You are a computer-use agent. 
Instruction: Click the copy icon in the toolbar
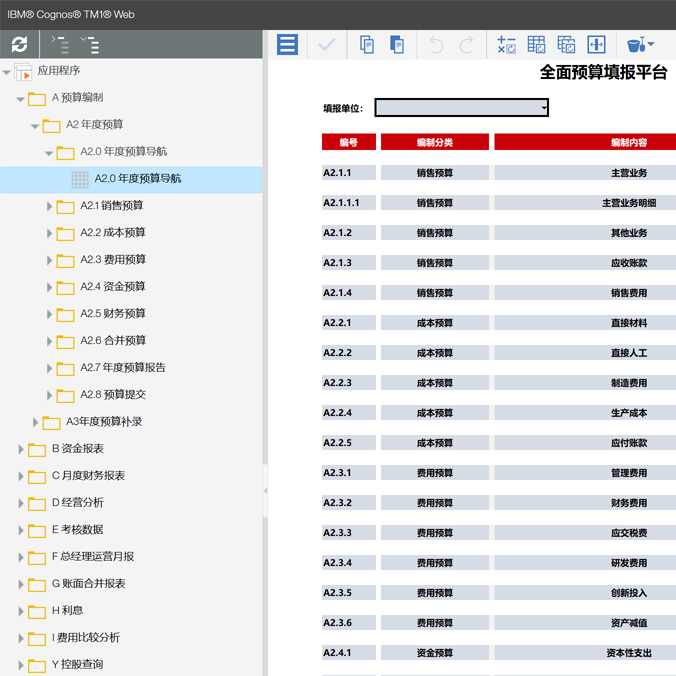tap(366, 44)
